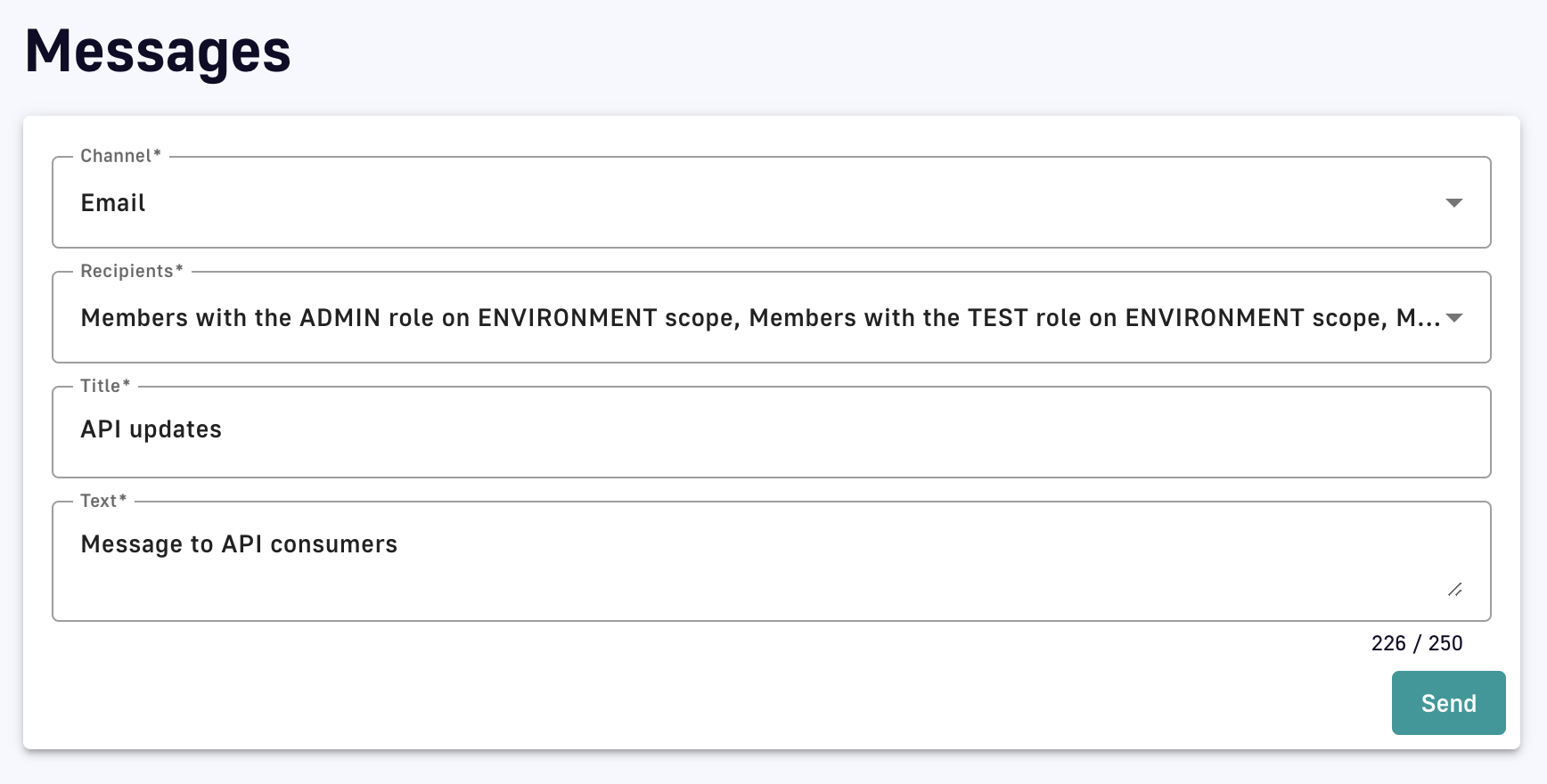The height and width of the screenshot is (784, 1547).
Task: Click the Channel dropdown arrow
Action: pyautogui.click(x=1453, y=203)
